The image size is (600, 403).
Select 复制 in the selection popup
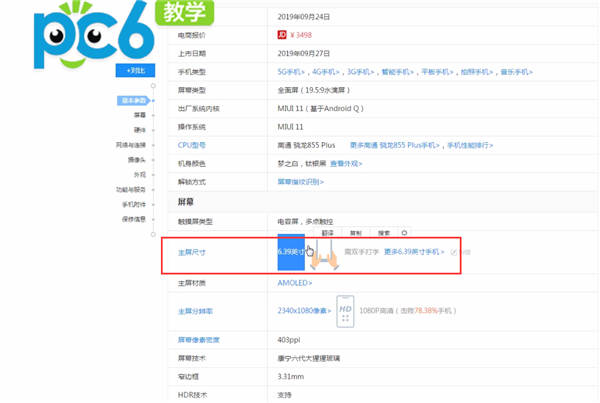356,233
